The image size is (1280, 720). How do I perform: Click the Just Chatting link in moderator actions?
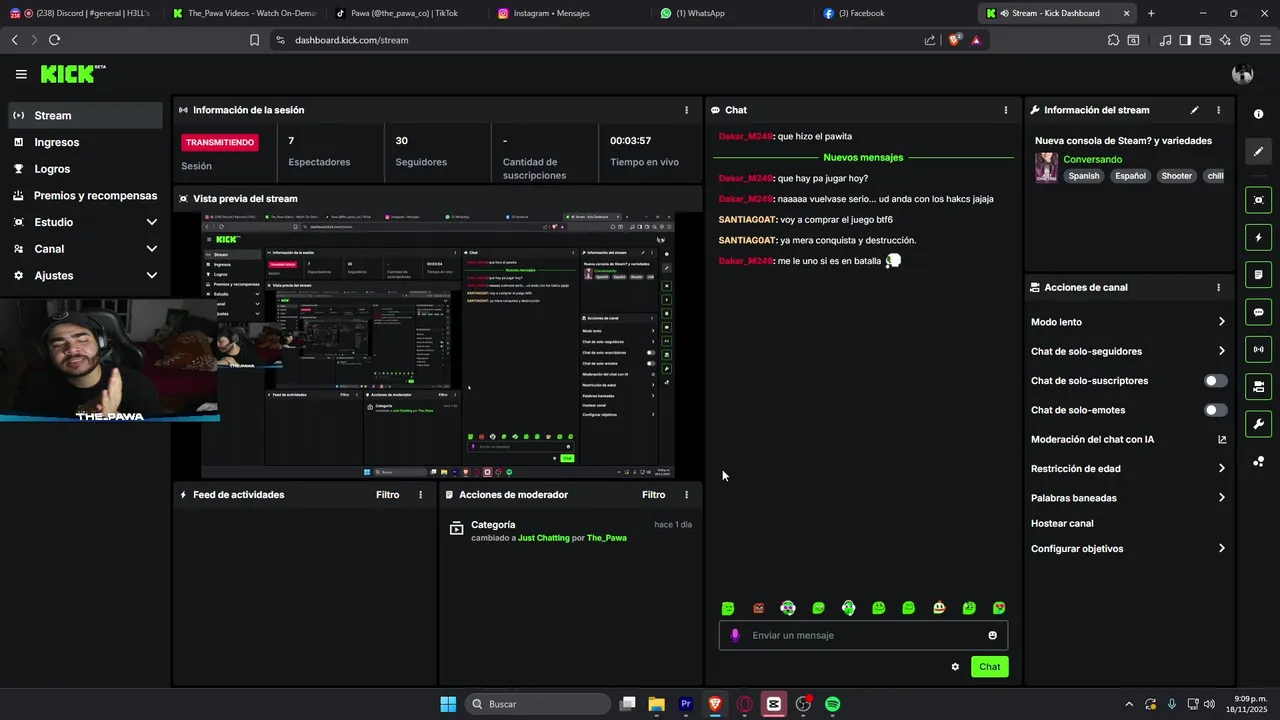pos(543,538)
